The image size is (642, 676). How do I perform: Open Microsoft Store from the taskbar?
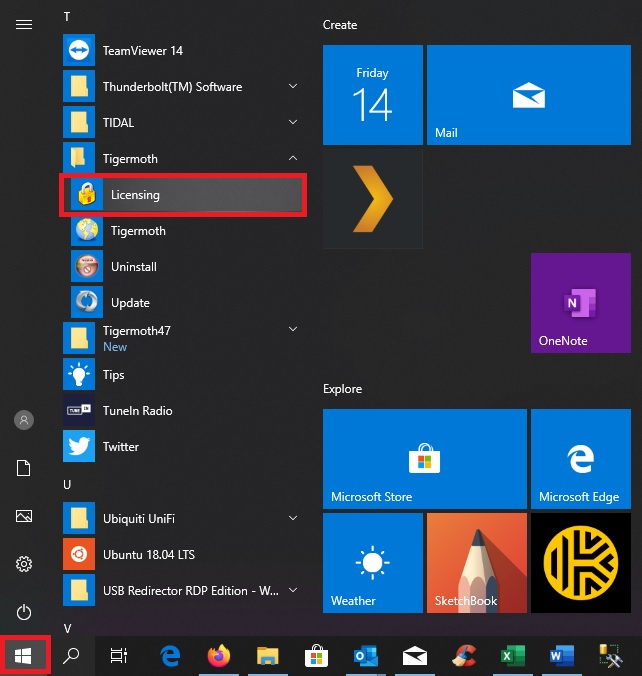click(316, 656)
